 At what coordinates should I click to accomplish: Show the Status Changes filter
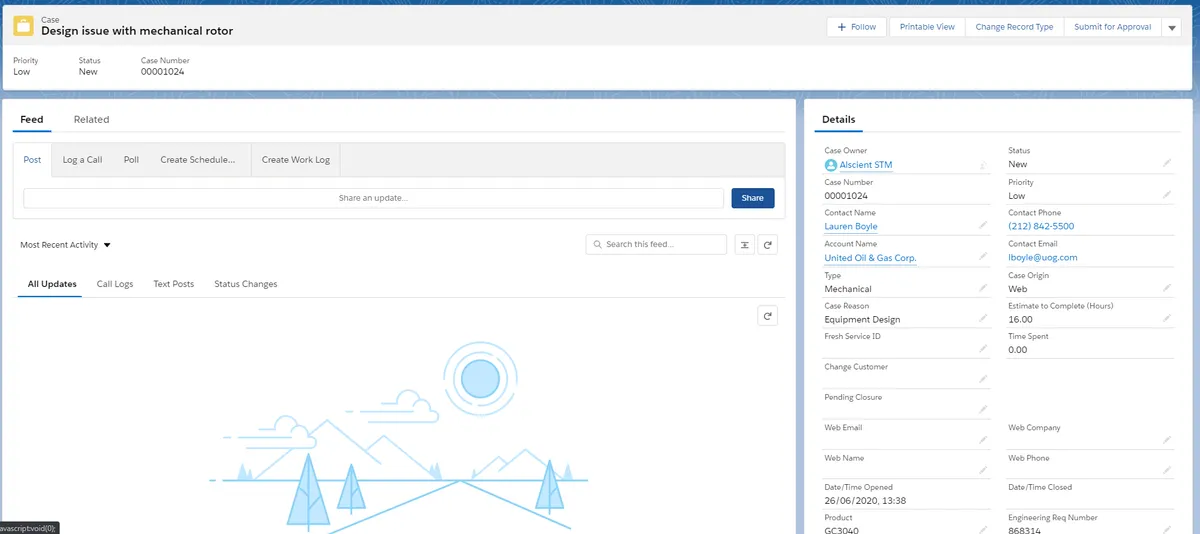click(246, 284)
